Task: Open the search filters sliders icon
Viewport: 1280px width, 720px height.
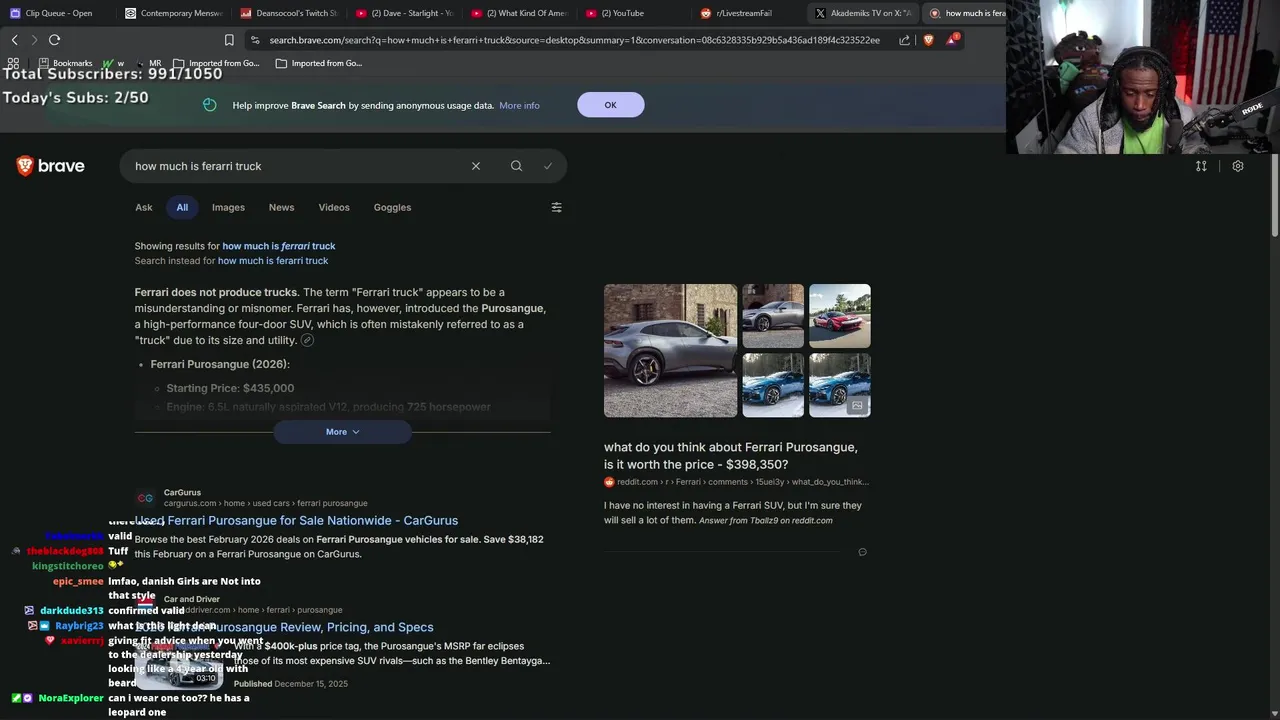Action: [x=556, y=207]
